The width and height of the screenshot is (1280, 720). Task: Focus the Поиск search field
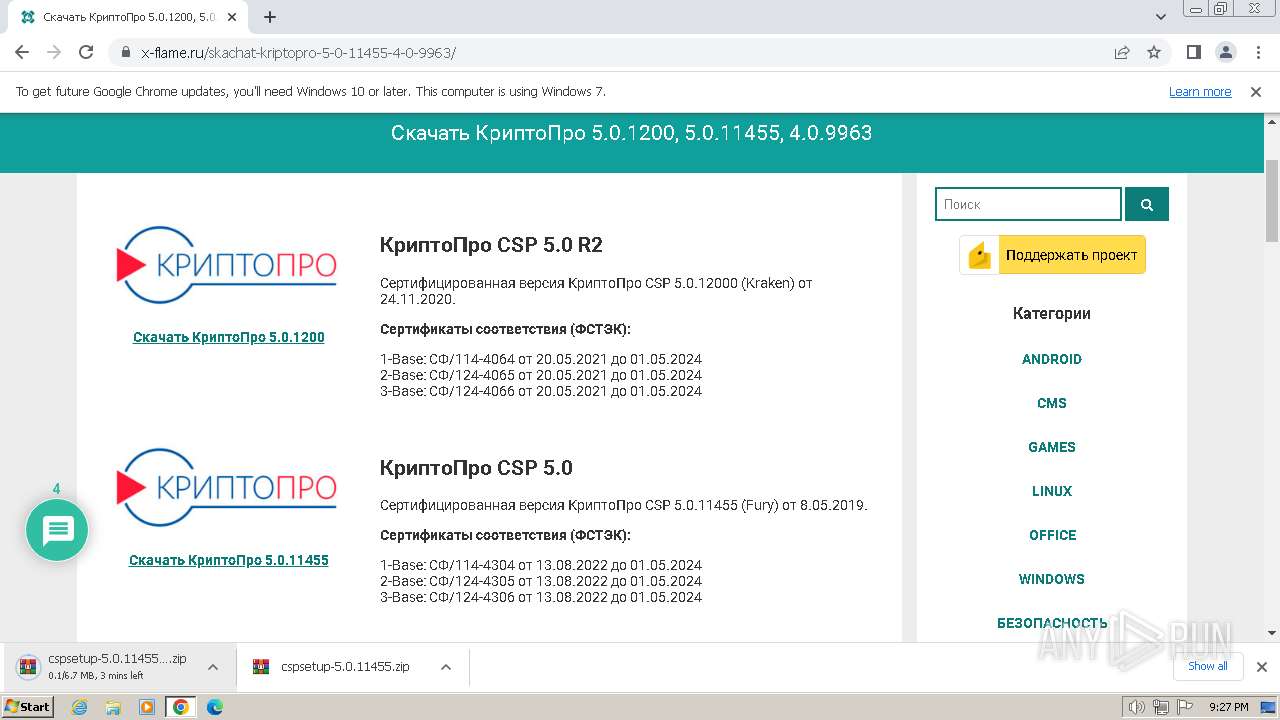tap(1028, 204)
